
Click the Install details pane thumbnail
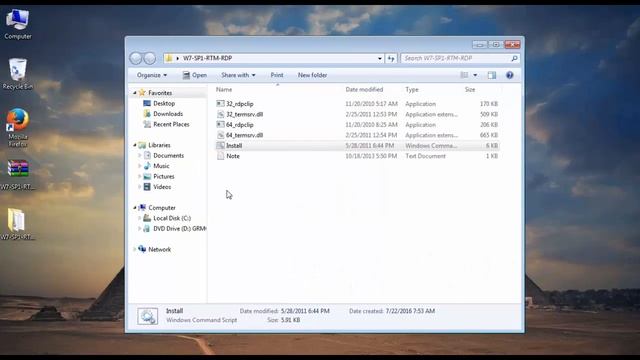[x=148, y=316]
